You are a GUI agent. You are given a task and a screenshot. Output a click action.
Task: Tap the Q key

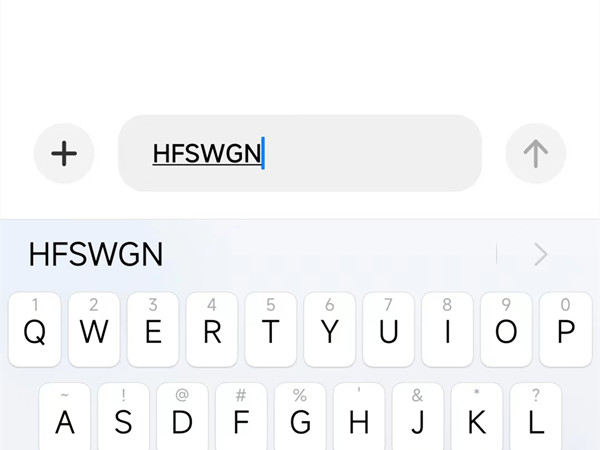pyautogui.click(x=35, y=329)
